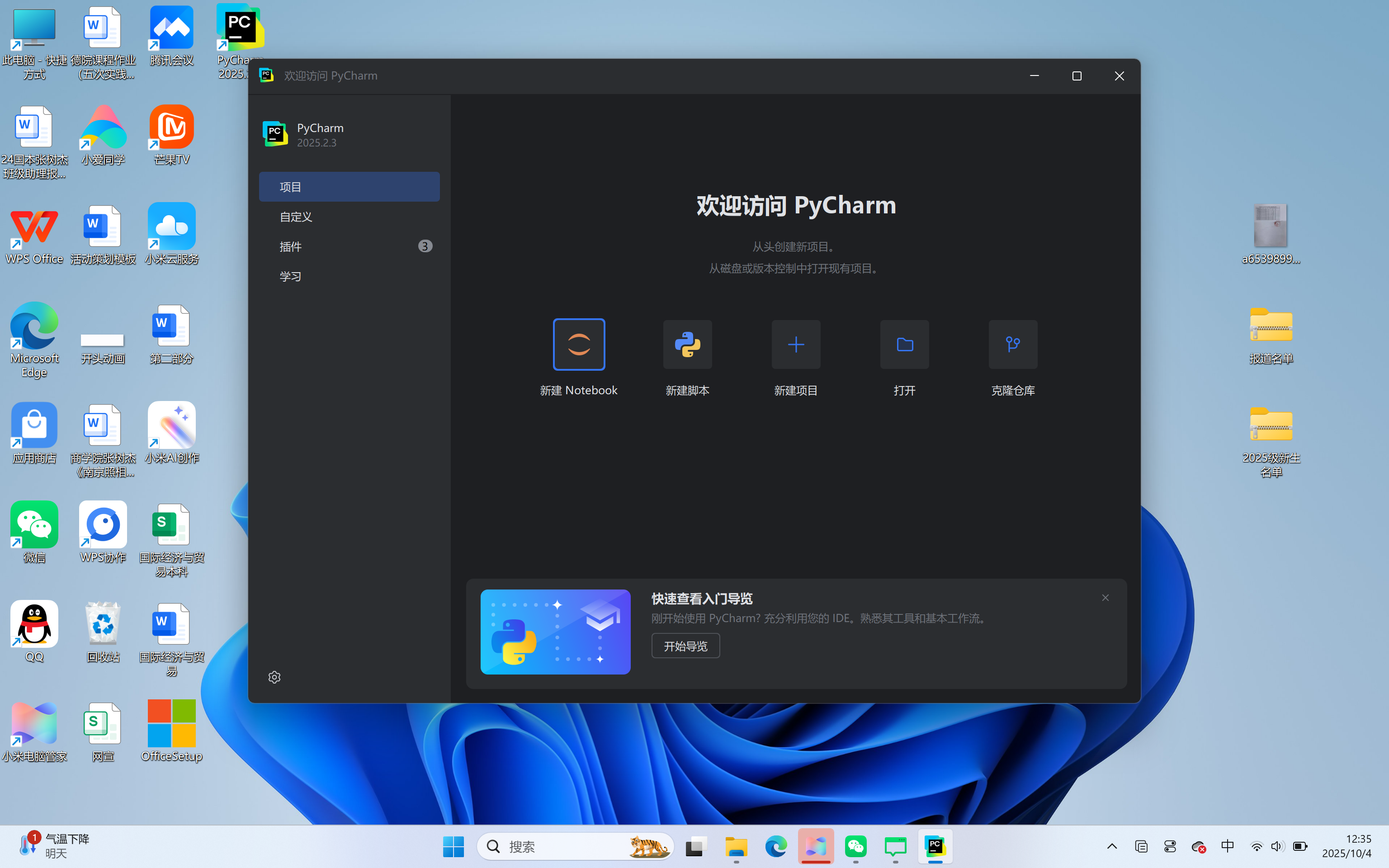Dismiss the 快速查看入门导览 banner
This screenshot has width=1389, height=868.
1105,597
